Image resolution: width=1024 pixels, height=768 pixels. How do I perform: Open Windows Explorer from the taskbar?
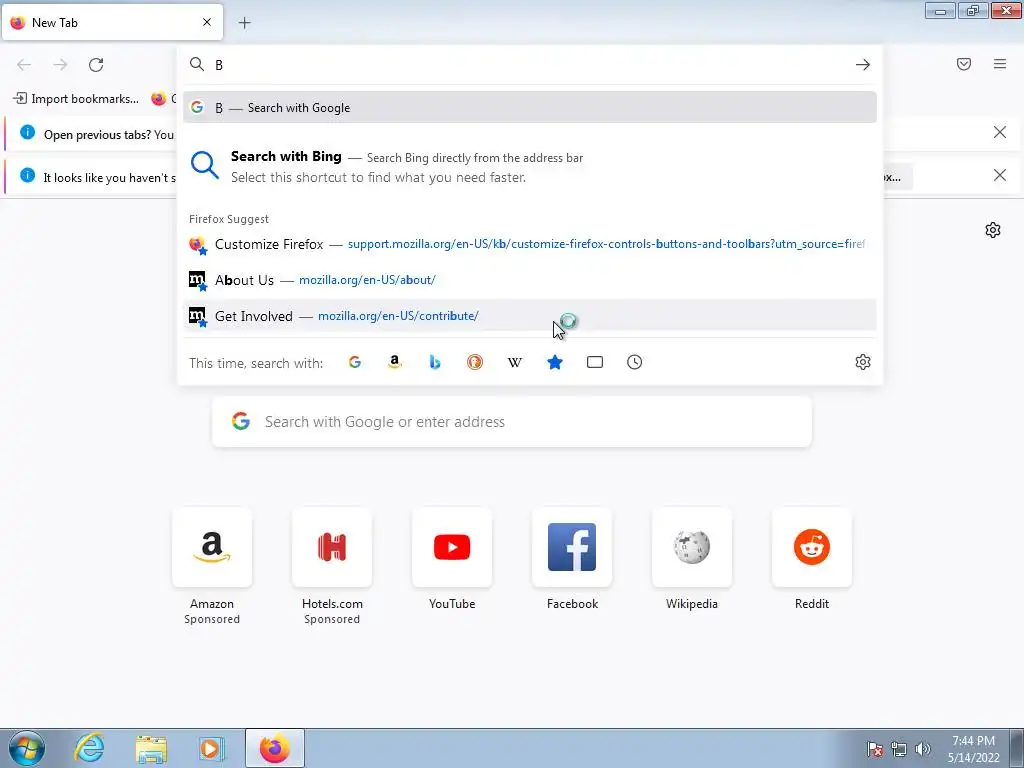click(150, 748)
